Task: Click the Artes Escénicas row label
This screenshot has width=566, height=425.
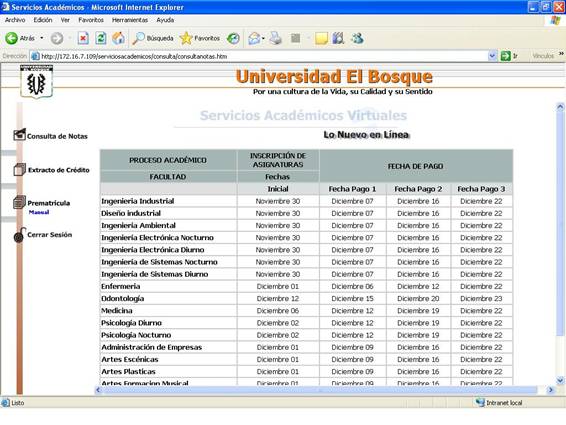Action: coord(130,359)
